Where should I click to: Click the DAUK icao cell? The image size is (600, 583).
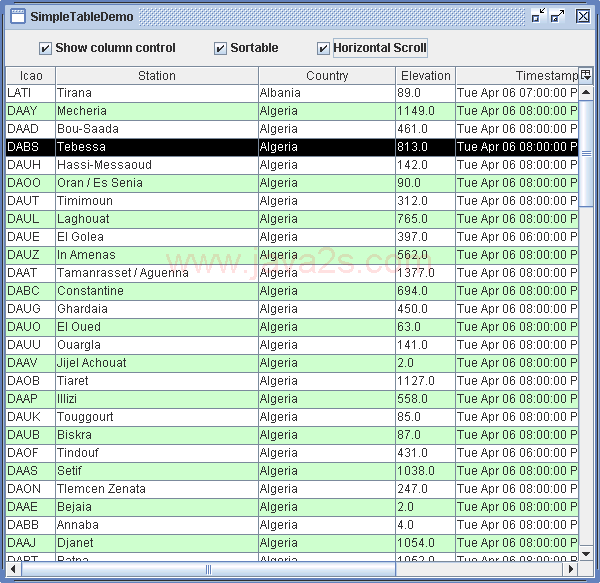[x=31, y=417]
